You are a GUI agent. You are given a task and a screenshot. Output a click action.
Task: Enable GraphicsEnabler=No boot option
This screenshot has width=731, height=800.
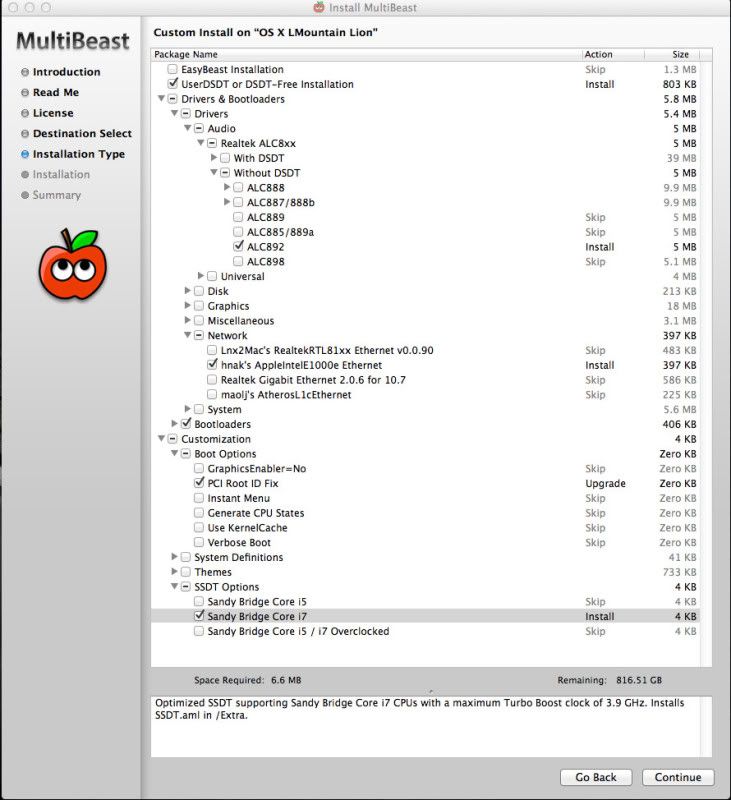click(198, 468)
